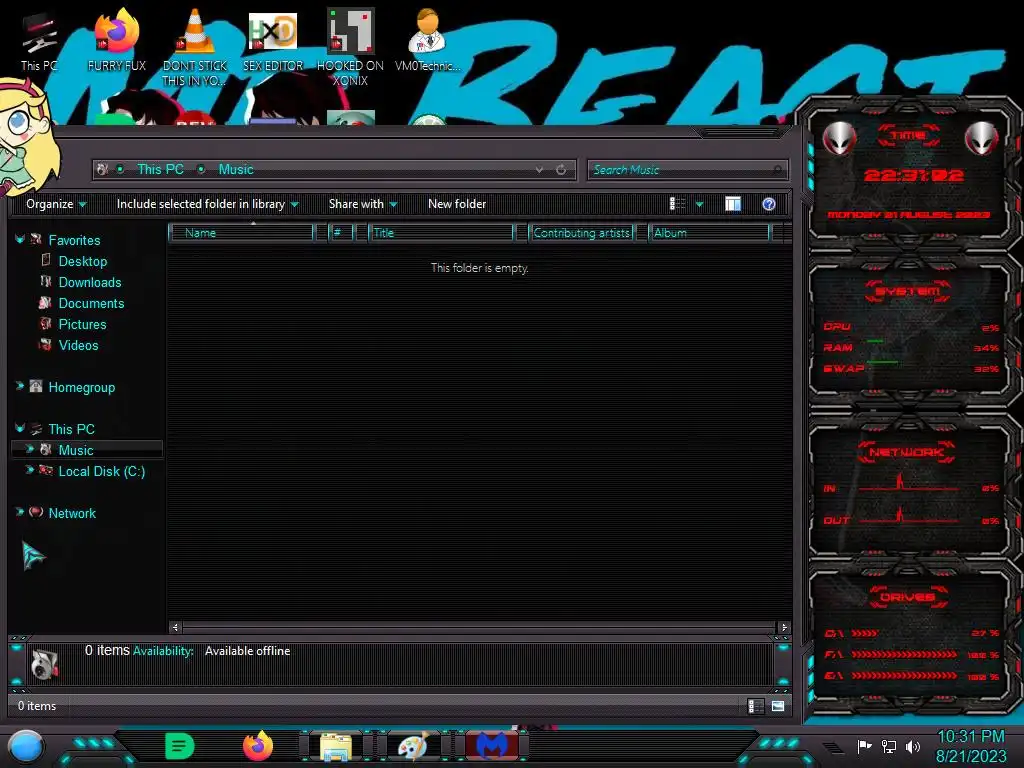This screenshot has width=1024, height=768.
Task: Click the network tray icon
Action: (x=889, y=746)
